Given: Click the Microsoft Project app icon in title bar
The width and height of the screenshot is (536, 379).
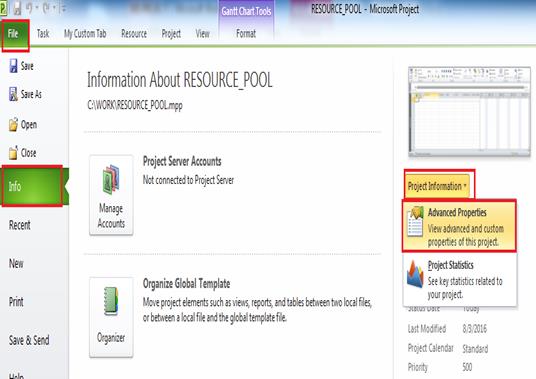Looking at the screenshot, I should (3, 9).
